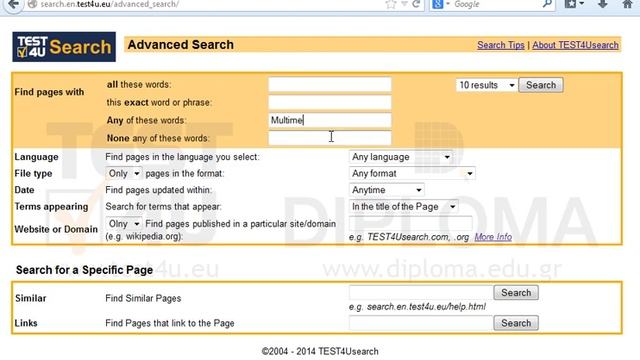Click the downloads arrow icon in toolbar

[x=603, y=4]
